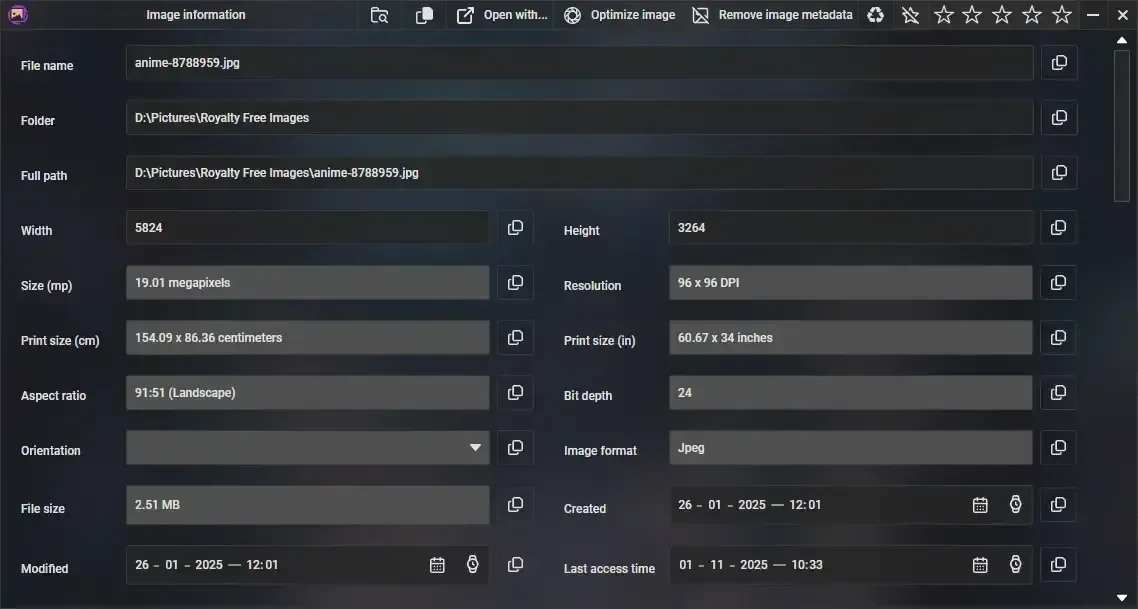Copy the Bit depth value

tap(1058, 393)
